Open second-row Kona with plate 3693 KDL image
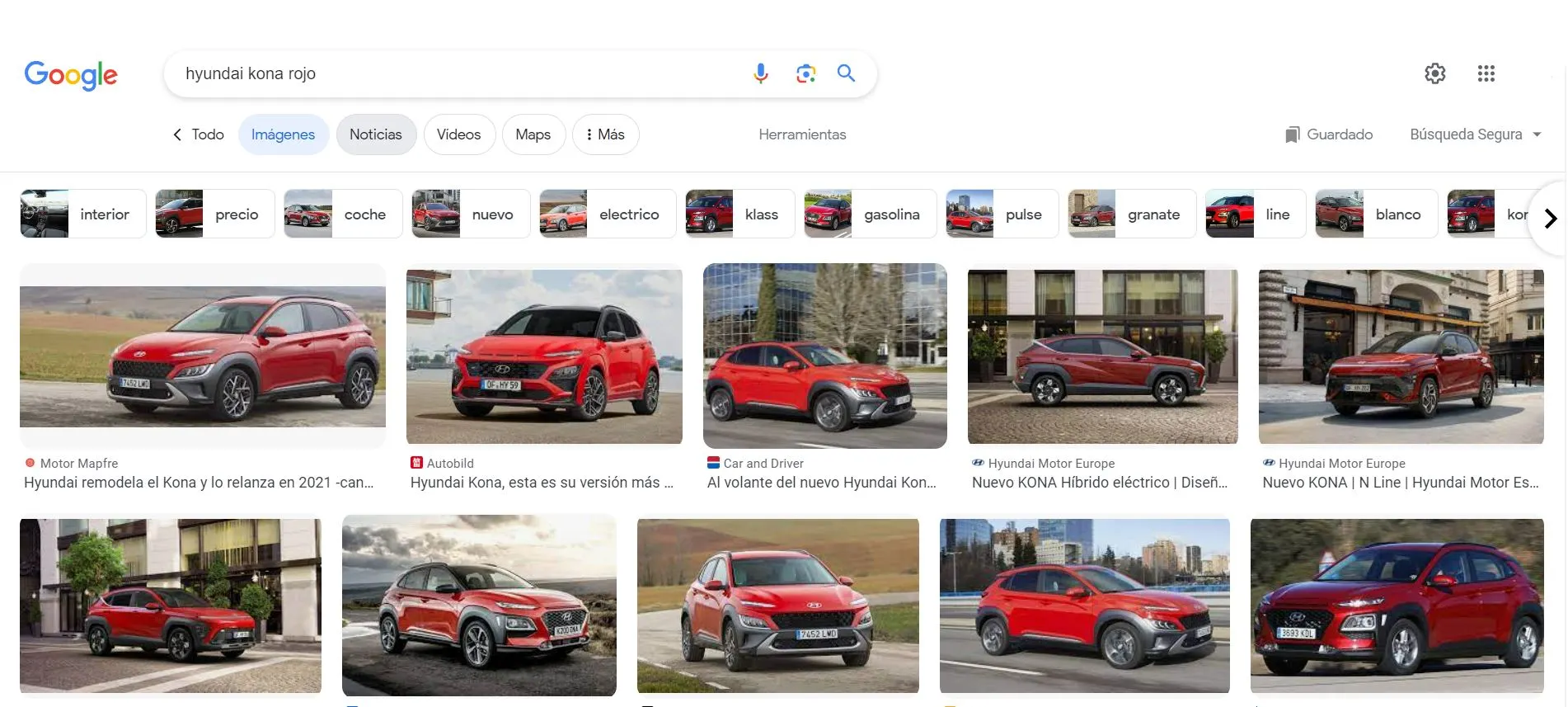The image size is (1568, 707). (1397, 606)
